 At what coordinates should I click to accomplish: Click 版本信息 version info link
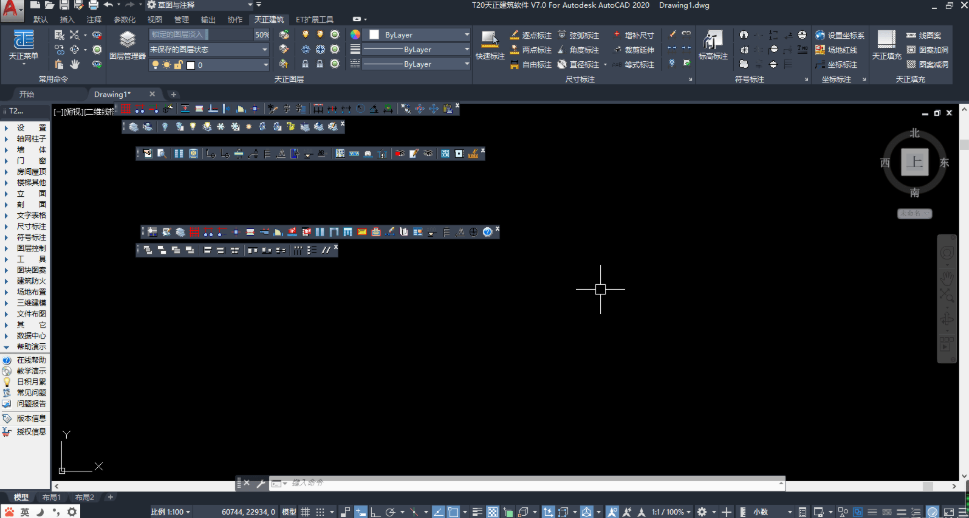25,418
